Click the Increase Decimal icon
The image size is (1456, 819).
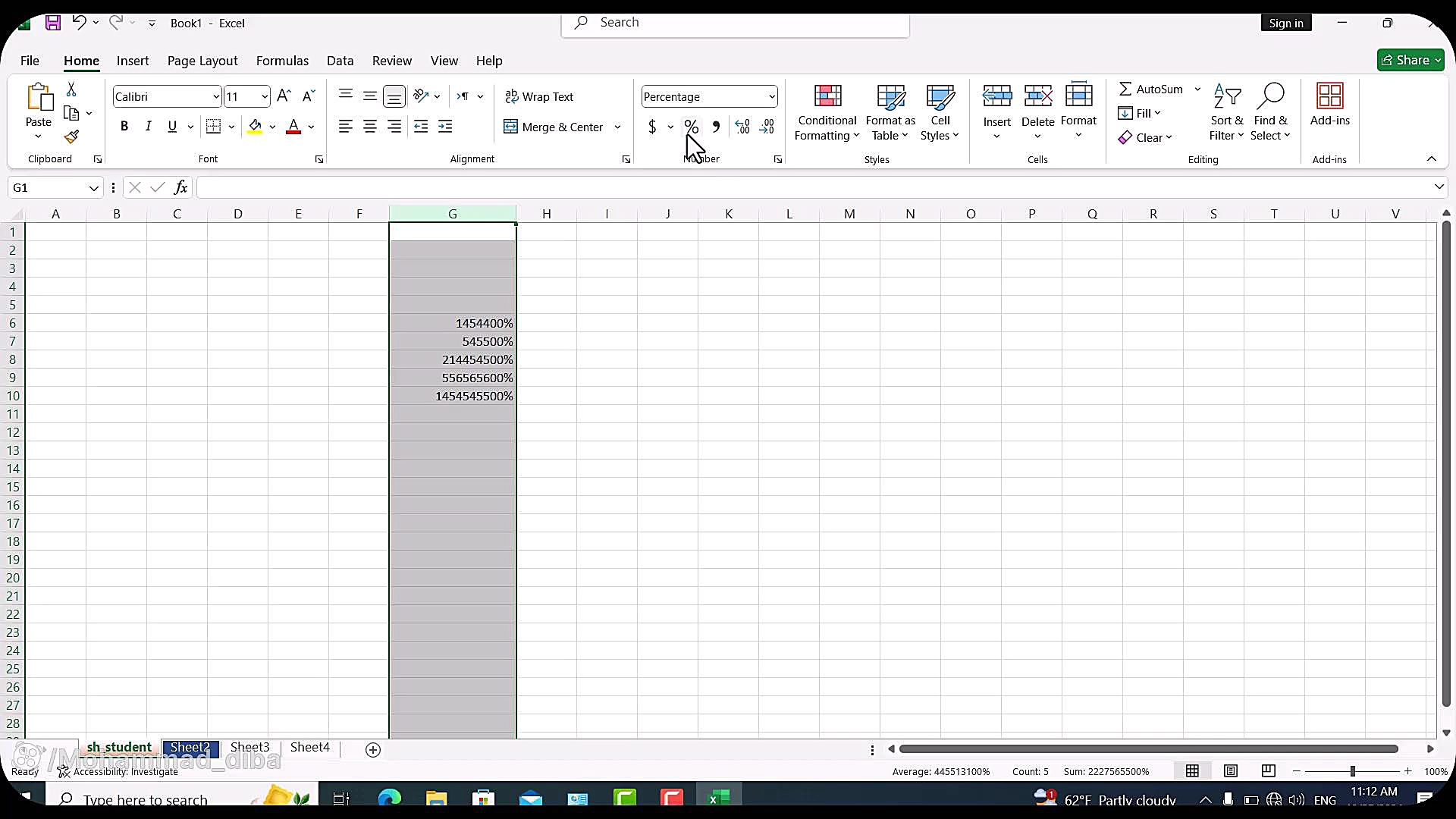click(742, 127)
